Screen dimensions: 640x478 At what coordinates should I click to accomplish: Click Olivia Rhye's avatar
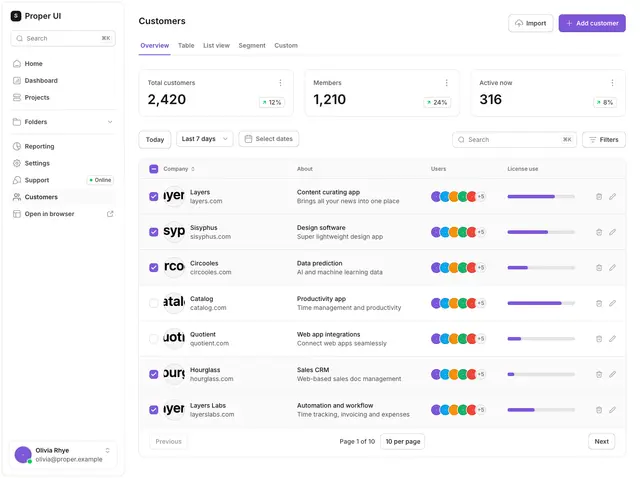23,454
